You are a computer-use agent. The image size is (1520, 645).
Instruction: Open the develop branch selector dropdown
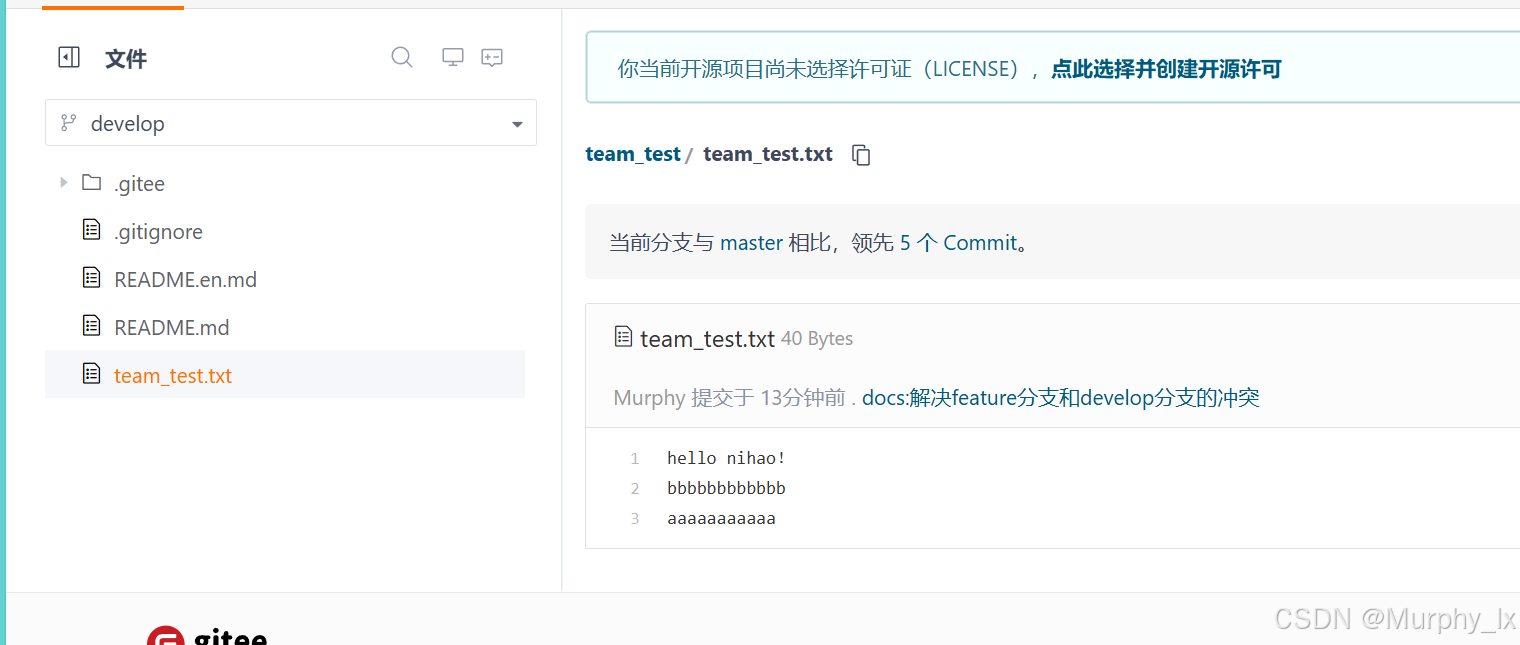[291, 123]
